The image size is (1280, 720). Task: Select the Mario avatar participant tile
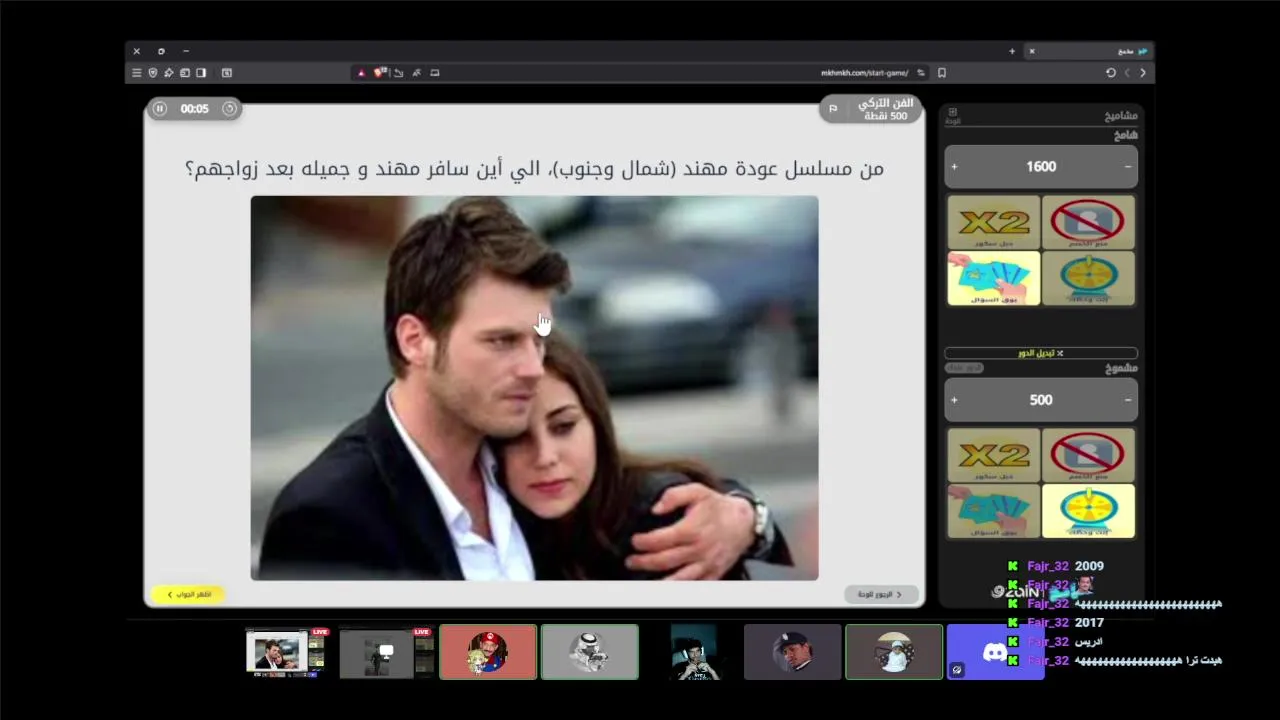[488, 652]
